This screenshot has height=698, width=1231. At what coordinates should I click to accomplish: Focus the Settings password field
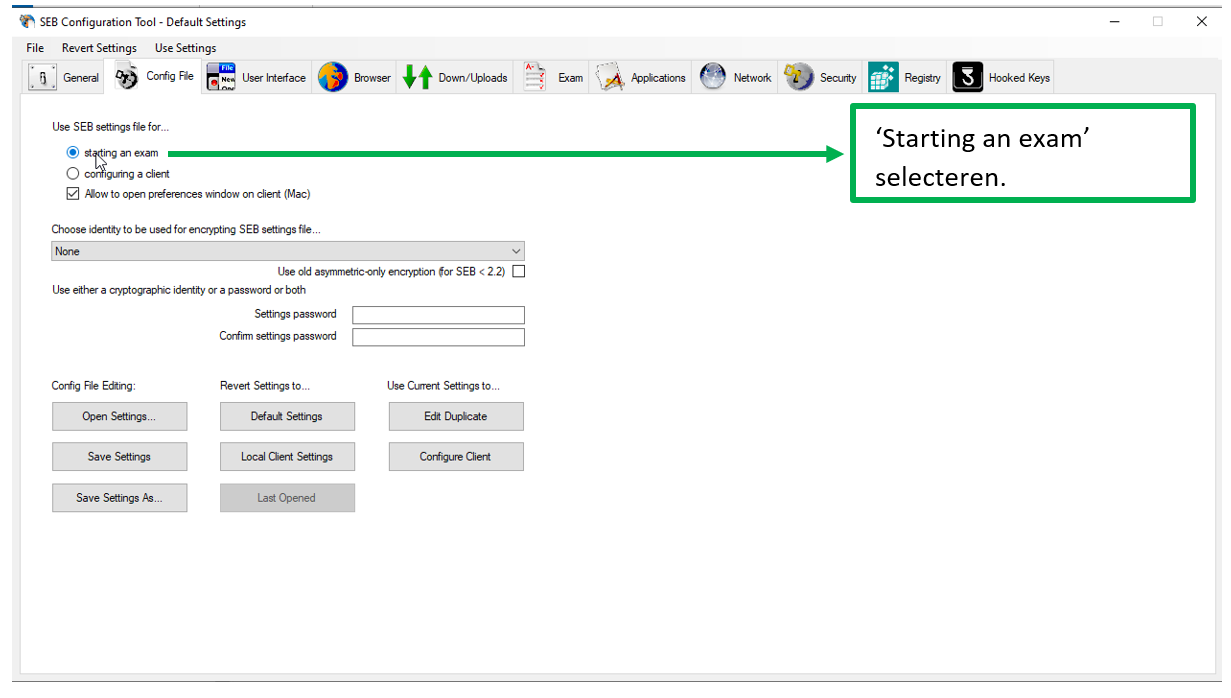click(x=438, y=315)
